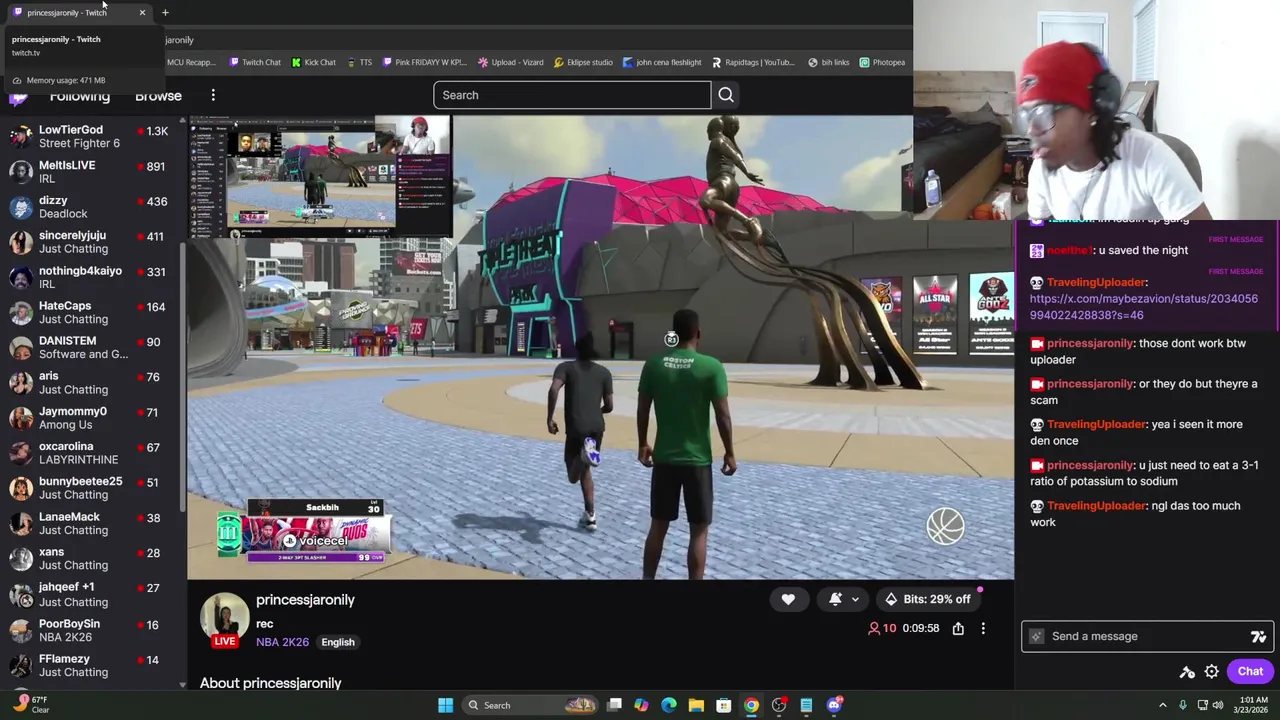This screenshot has width=1280, height=720.
Task: Open Photopea bookmark
Action: click(882, 62)
